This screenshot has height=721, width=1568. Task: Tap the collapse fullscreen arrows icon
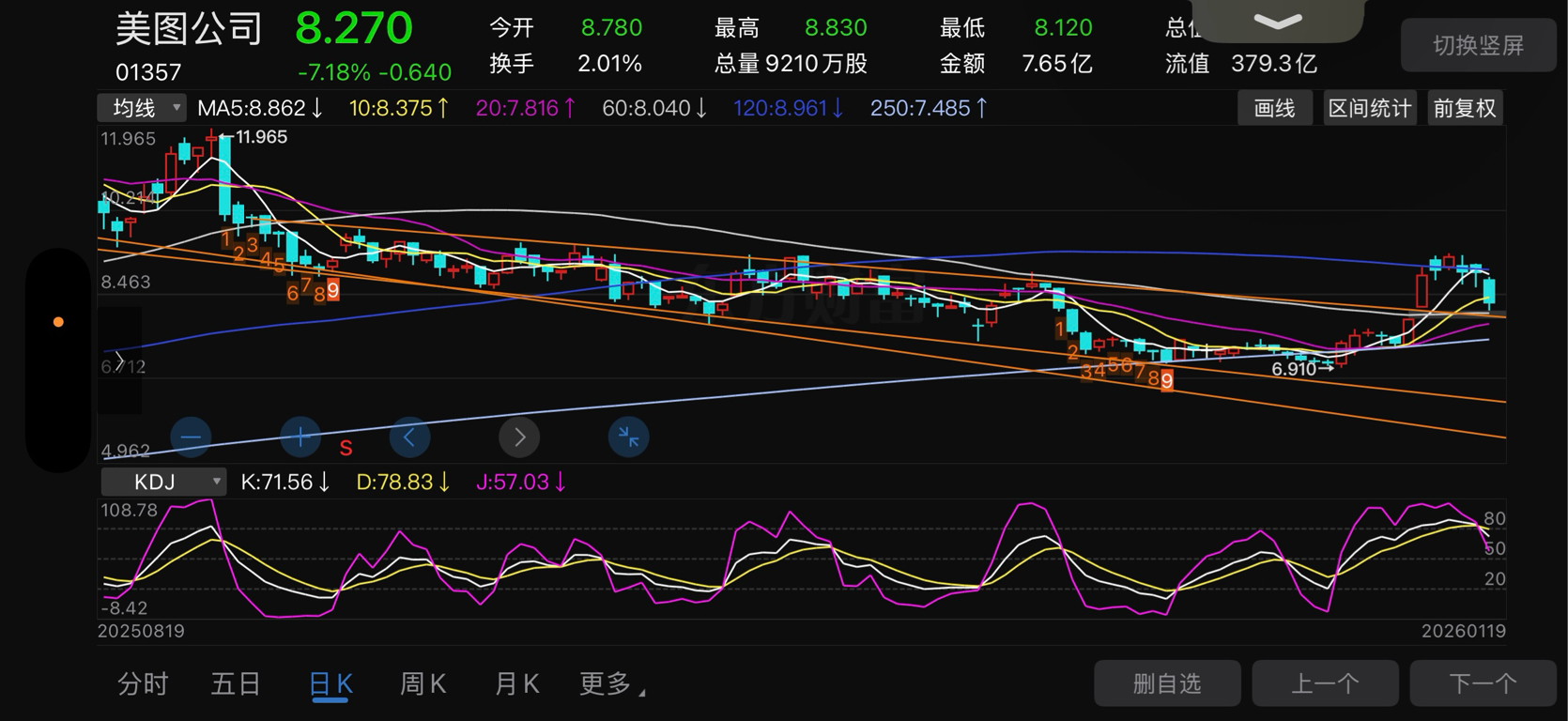tap(628, 437)
